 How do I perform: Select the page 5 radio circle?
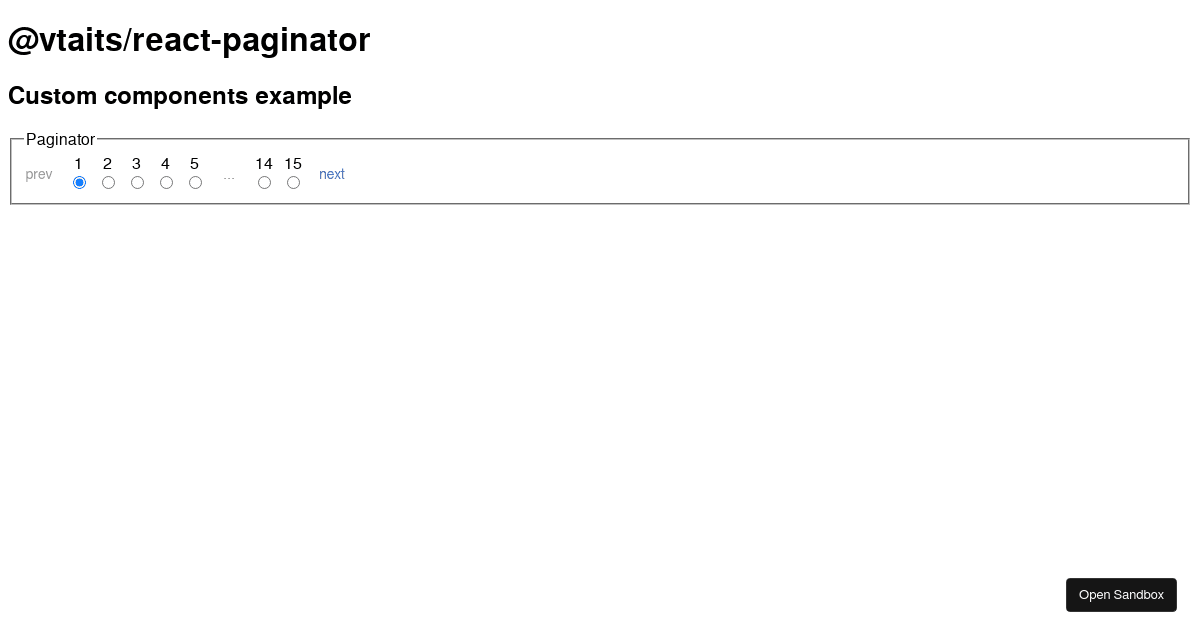(x=195, y=182)
